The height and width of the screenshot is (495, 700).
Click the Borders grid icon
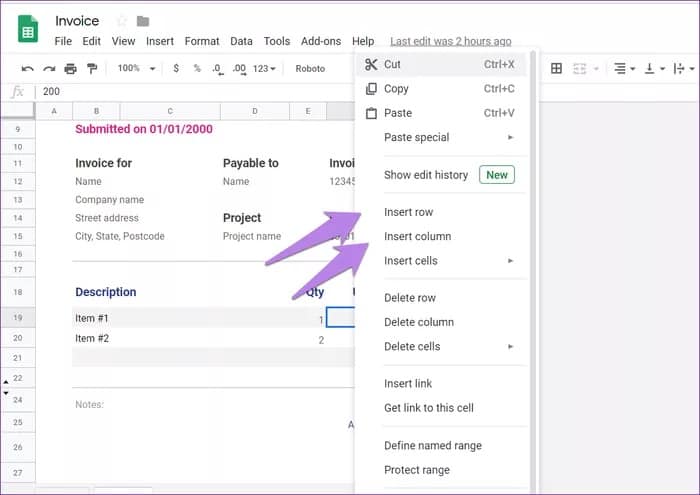click(x=557, y=69)
